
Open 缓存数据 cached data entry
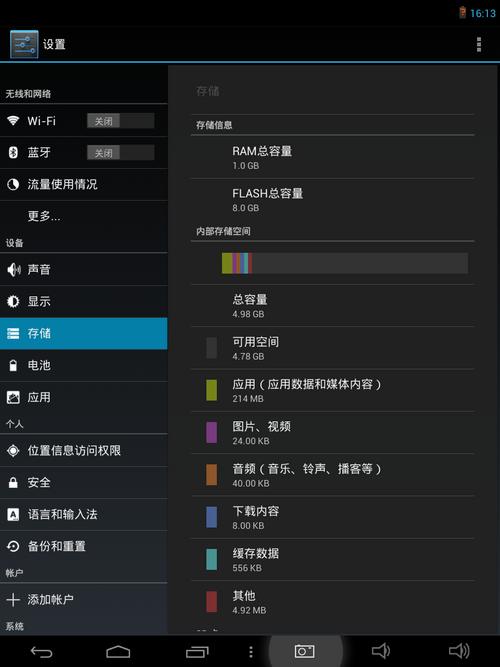click(x=332, y=560)
